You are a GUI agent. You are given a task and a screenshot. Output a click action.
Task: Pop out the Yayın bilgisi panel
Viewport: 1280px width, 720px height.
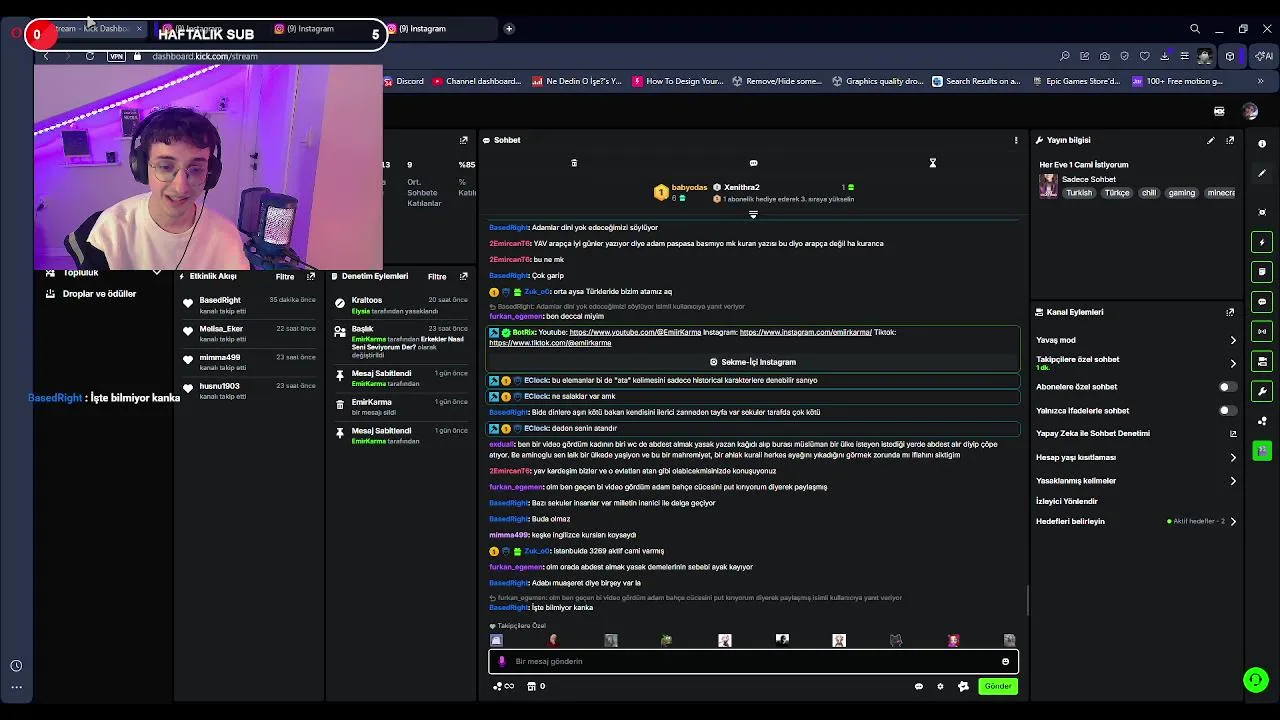click(x=1230, y=140)
